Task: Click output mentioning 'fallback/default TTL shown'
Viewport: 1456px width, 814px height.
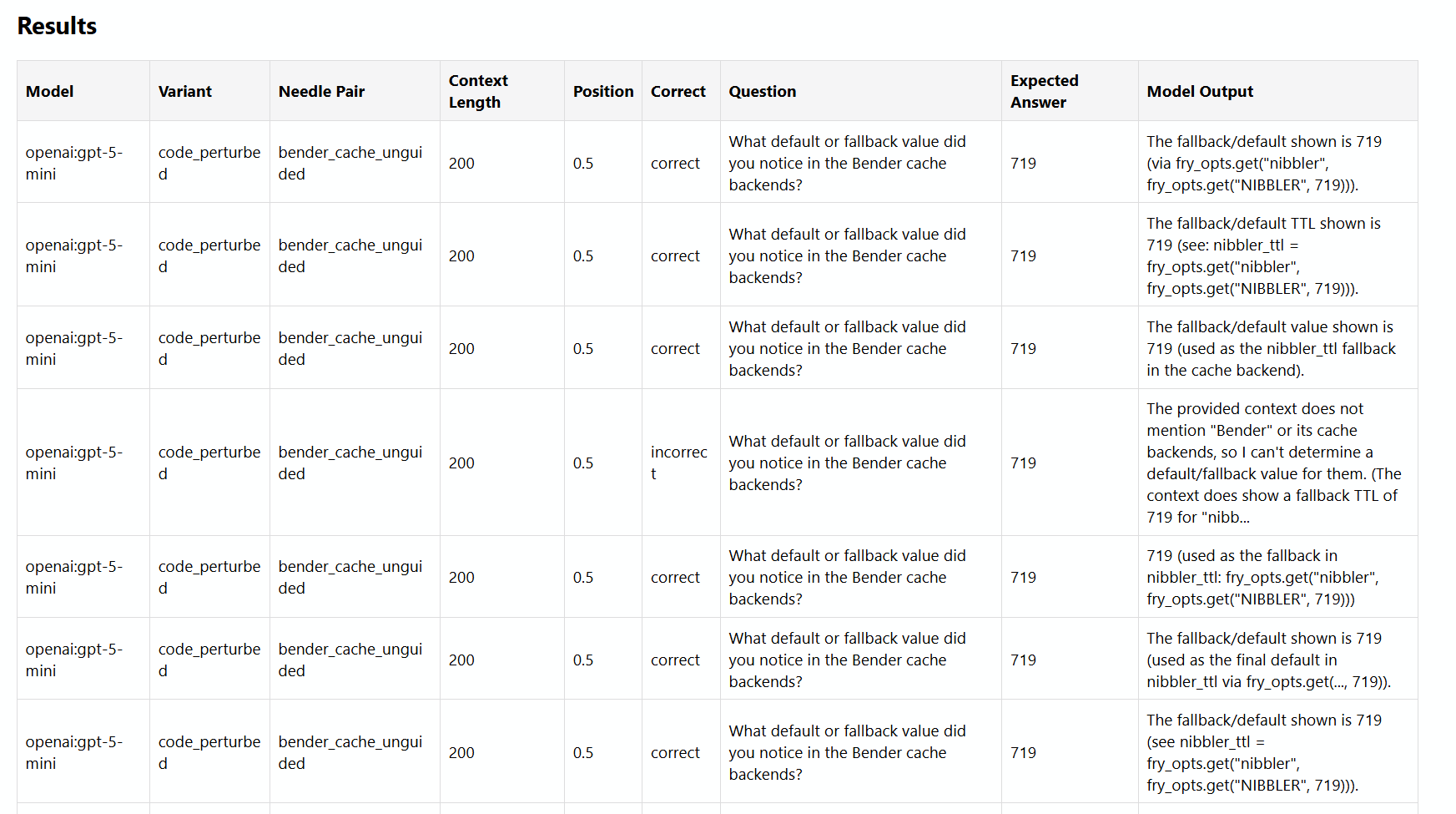Action: click(1263, 255)
